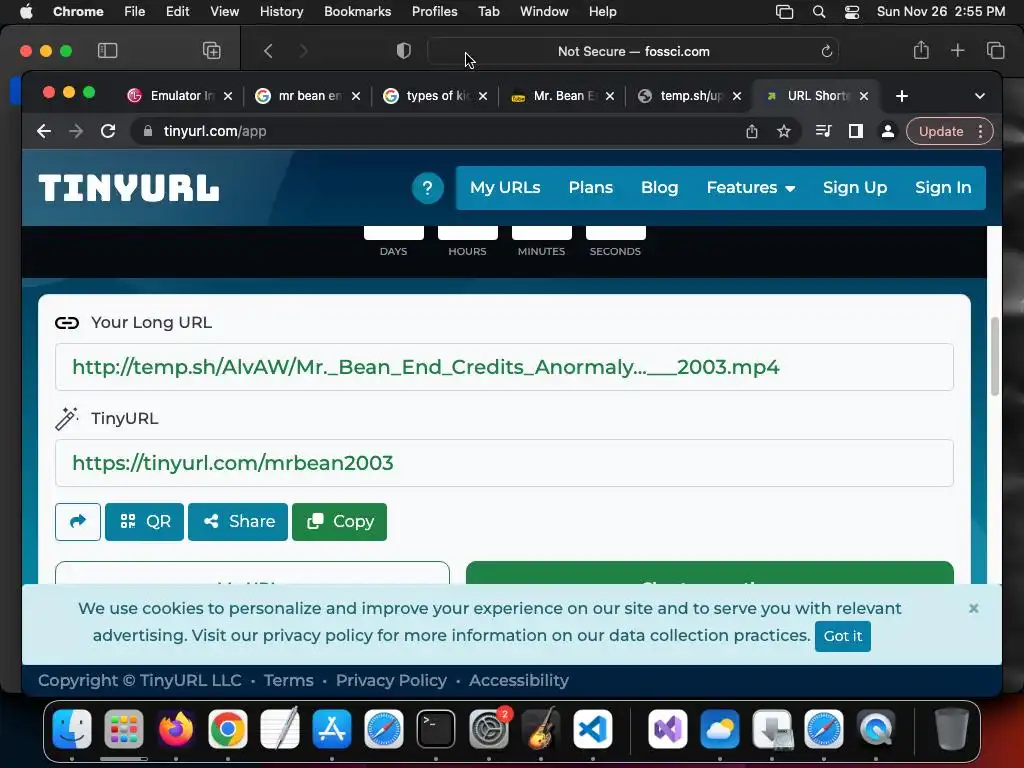Dismiss cookie banner with Got it
The height and width of the screenshot is (768, 1024).
coord(842,636)
